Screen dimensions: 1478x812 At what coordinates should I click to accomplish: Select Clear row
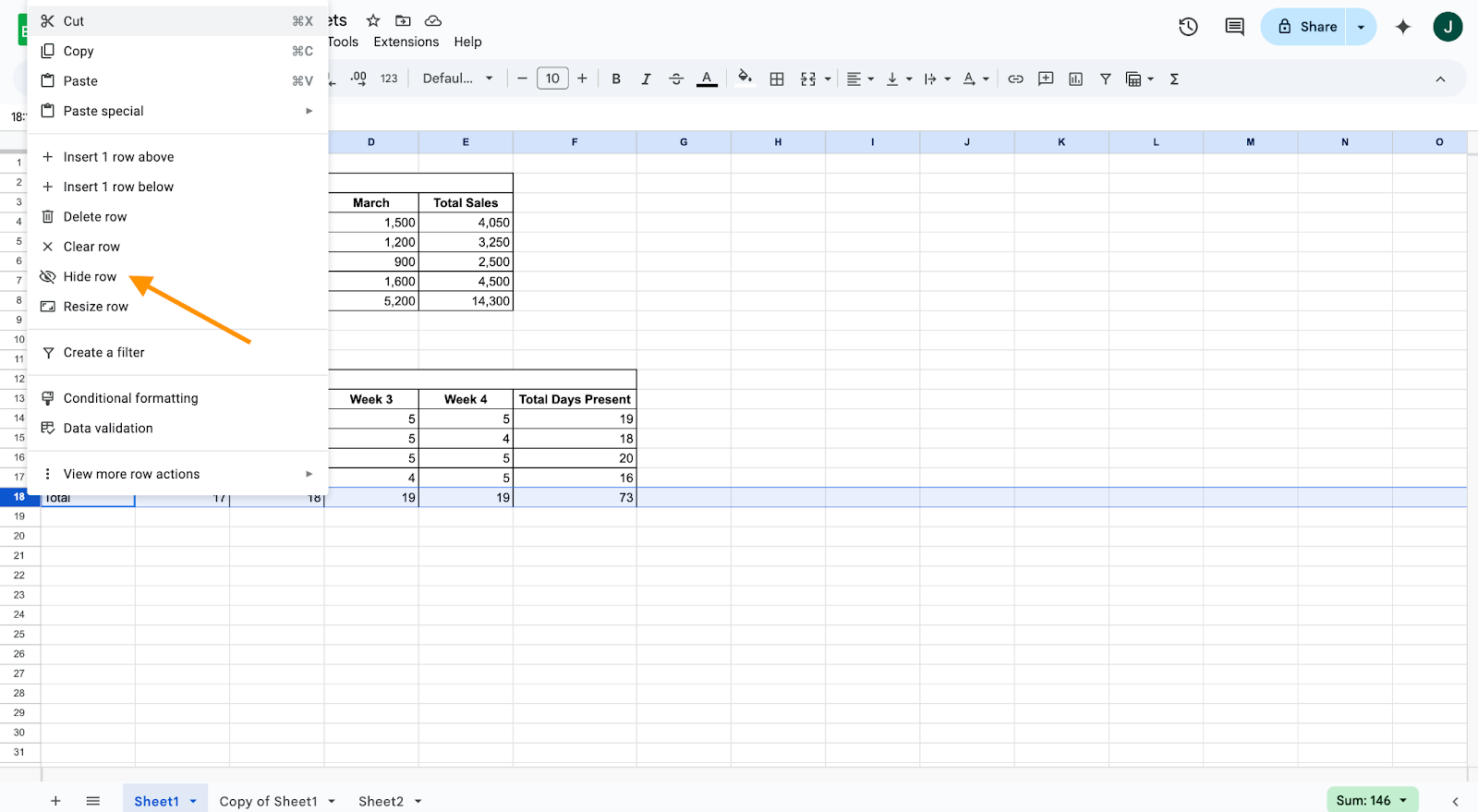point(177,247)
